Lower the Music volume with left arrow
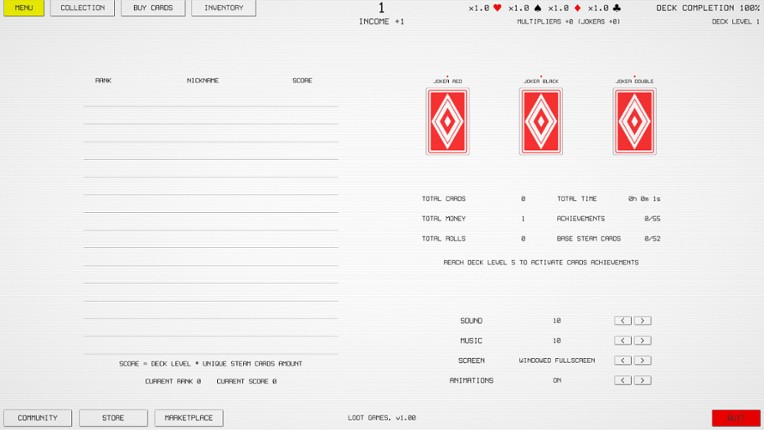The height and width of the screenshot is (430, 764). [x=623, y=341]
